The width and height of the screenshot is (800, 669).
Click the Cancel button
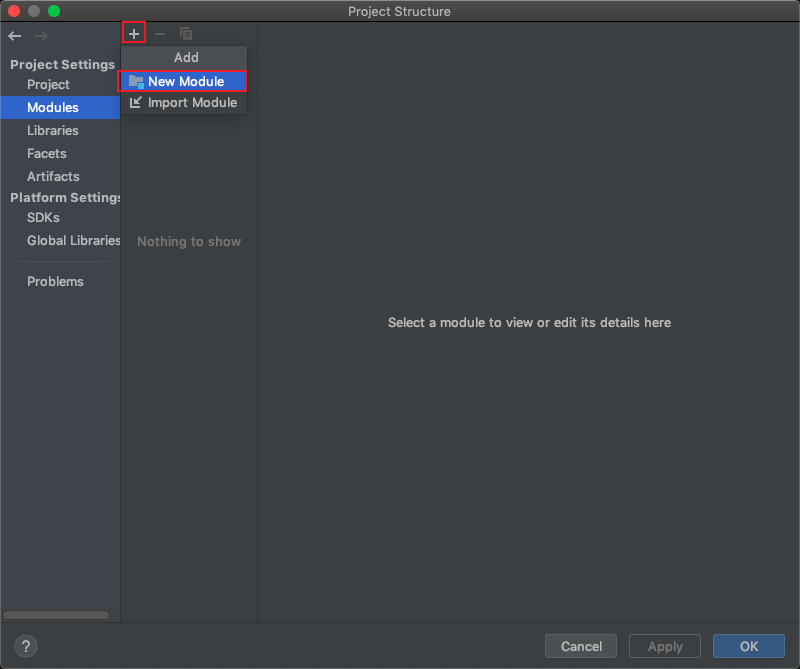[581, 646]
